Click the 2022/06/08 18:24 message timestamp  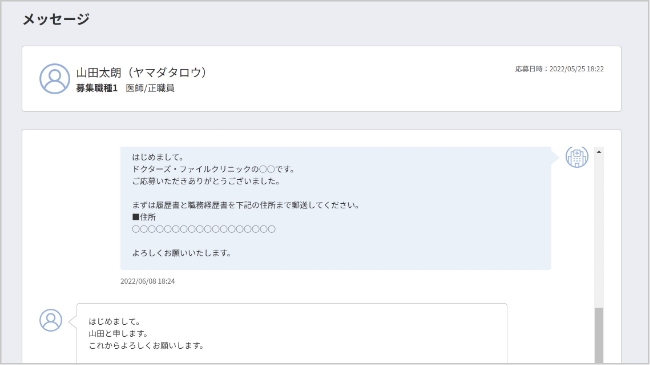click(148, 281)
